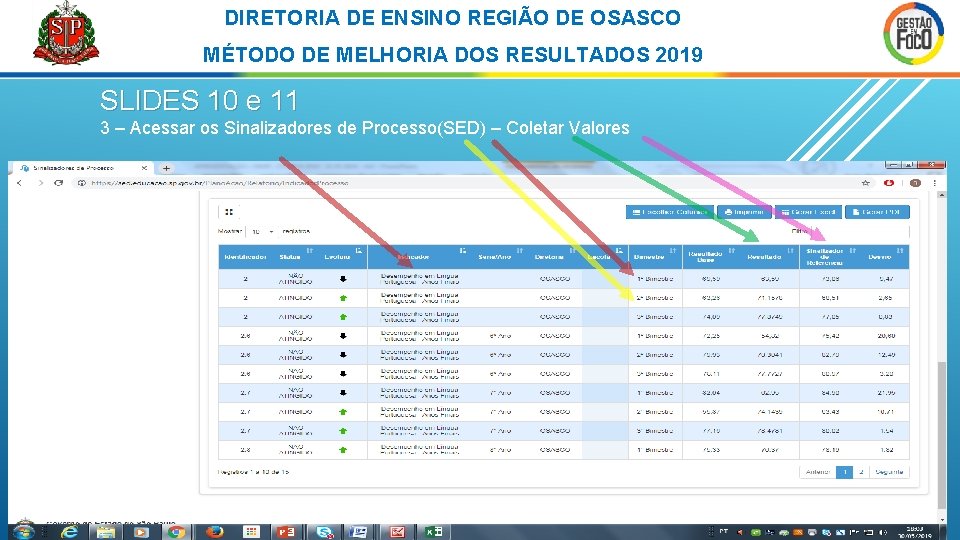Open Windows Media Player from the taskbar
Image resolution: width=960 pixels, height=540 pixels.
pos(141,531)
